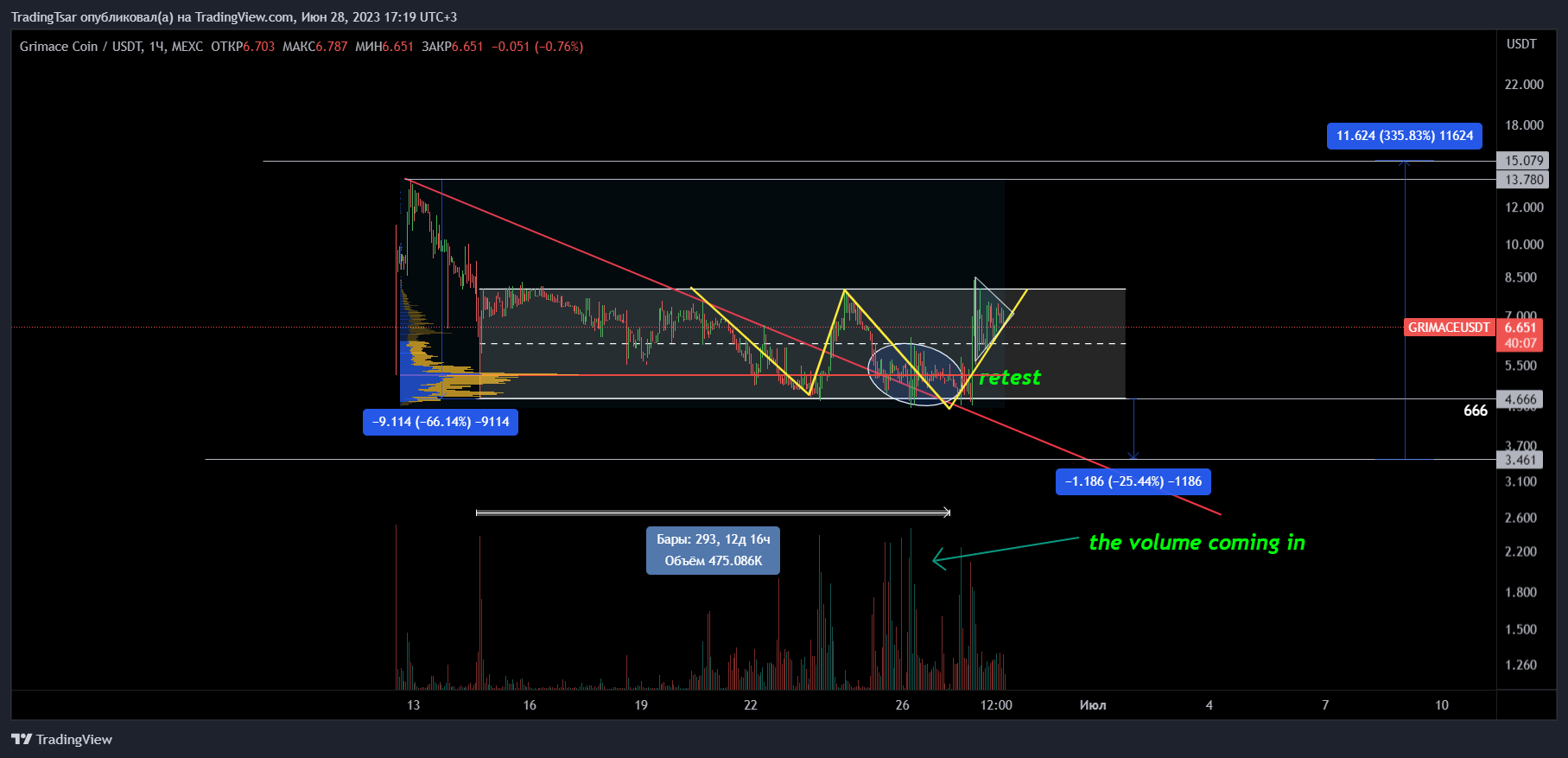Click the 3.461 horizontal line price tag

click(1520, 460)
